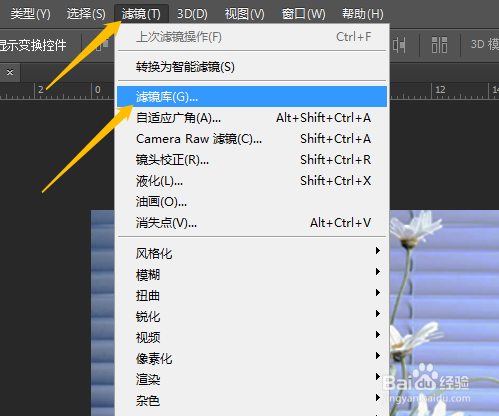Open 滤镜库(G)... filter gallery
This screenshot has height=416, width=499.
point(252,97)
